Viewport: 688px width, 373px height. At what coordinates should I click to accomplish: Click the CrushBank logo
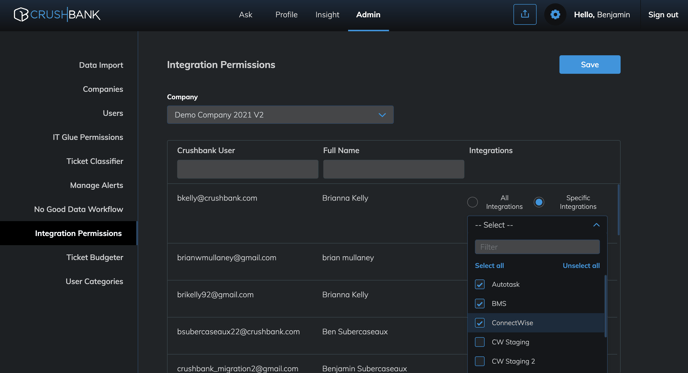click(x=57, y=14)
